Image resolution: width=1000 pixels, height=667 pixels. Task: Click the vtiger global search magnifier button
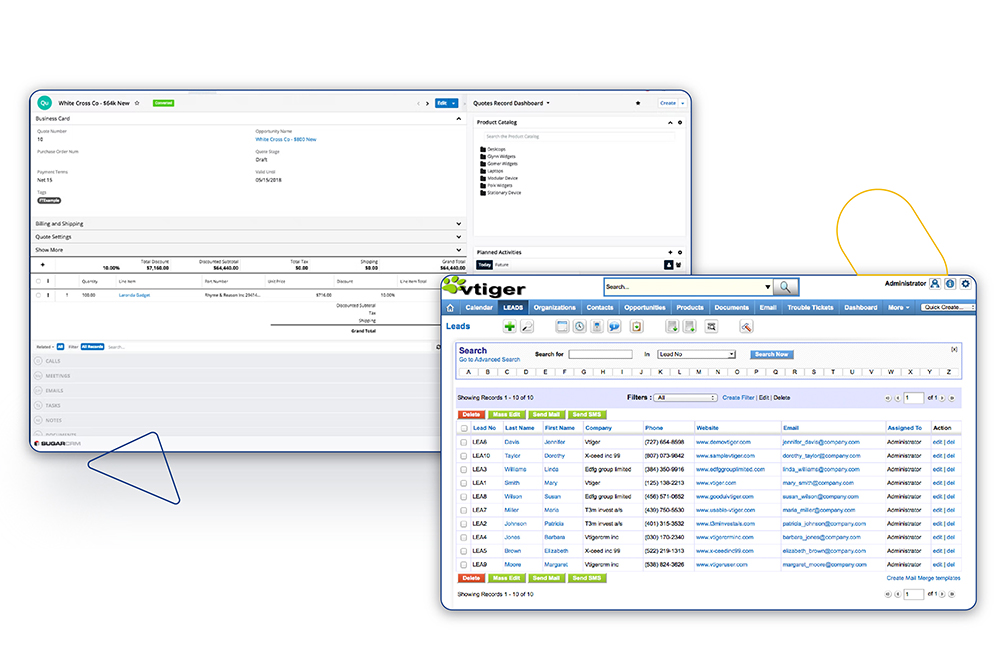point(786,287)
